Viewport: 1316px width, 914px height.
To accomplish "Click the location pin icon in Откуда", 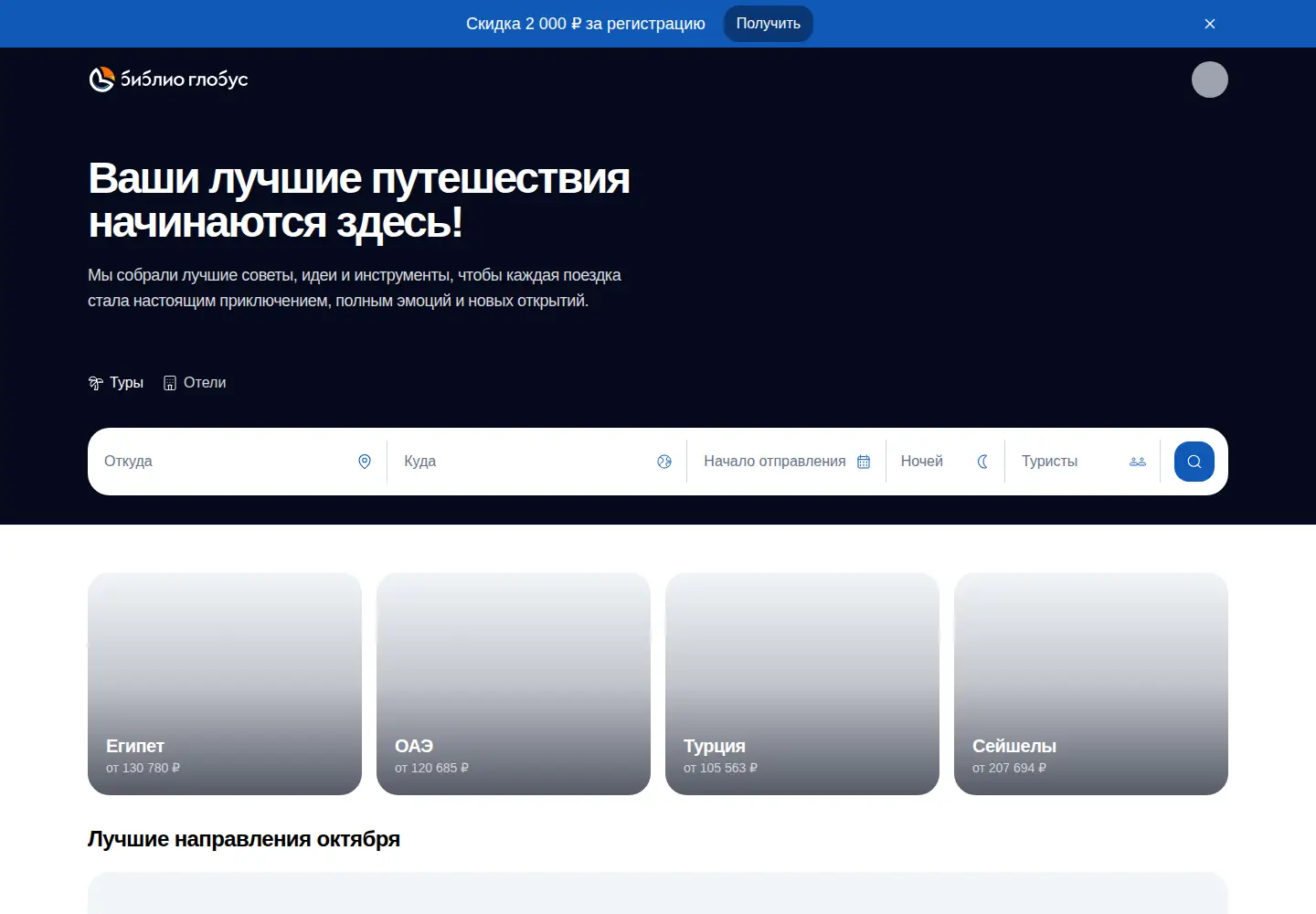I will pyautogui.click(x=365, y=462).
